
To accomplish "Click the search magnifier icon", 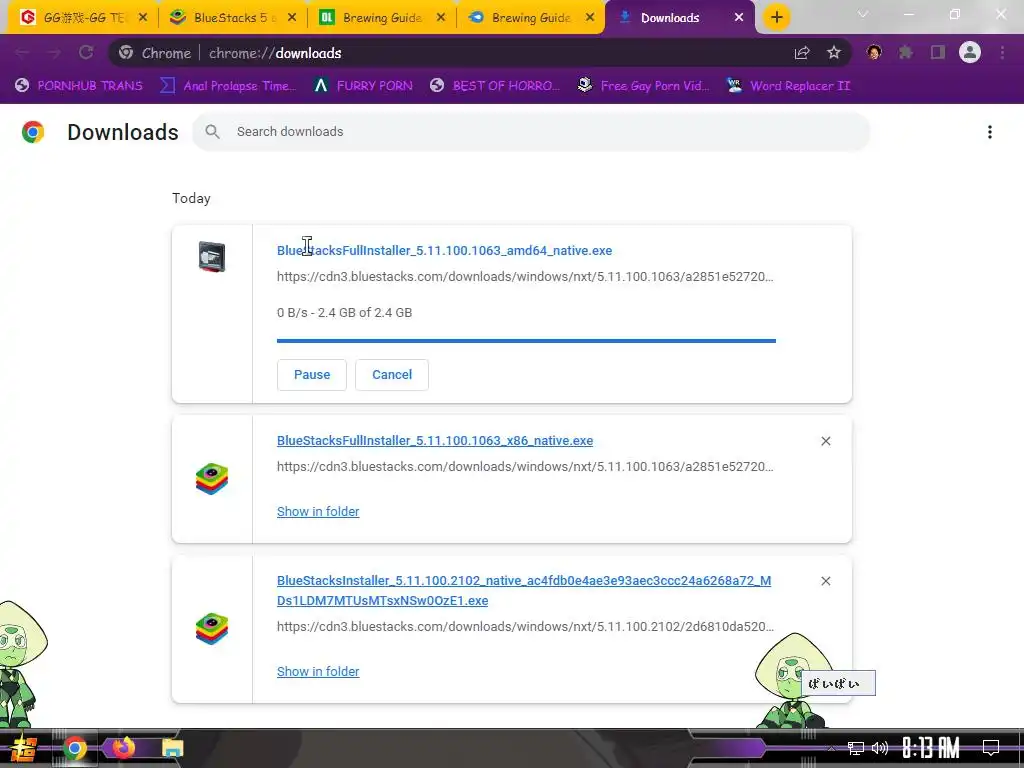I will point(212,132).
